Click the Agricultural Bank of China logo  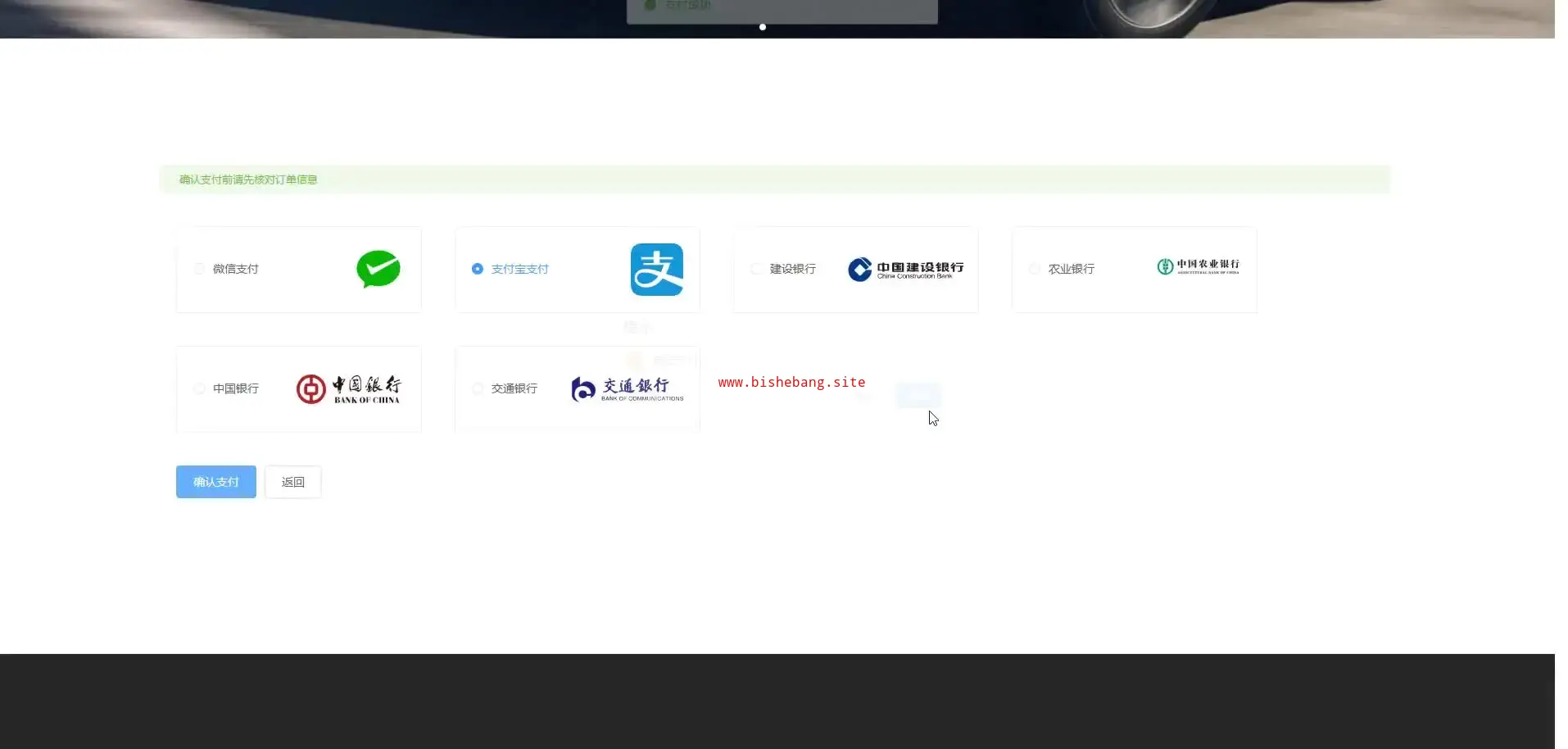pos(1198,266)
